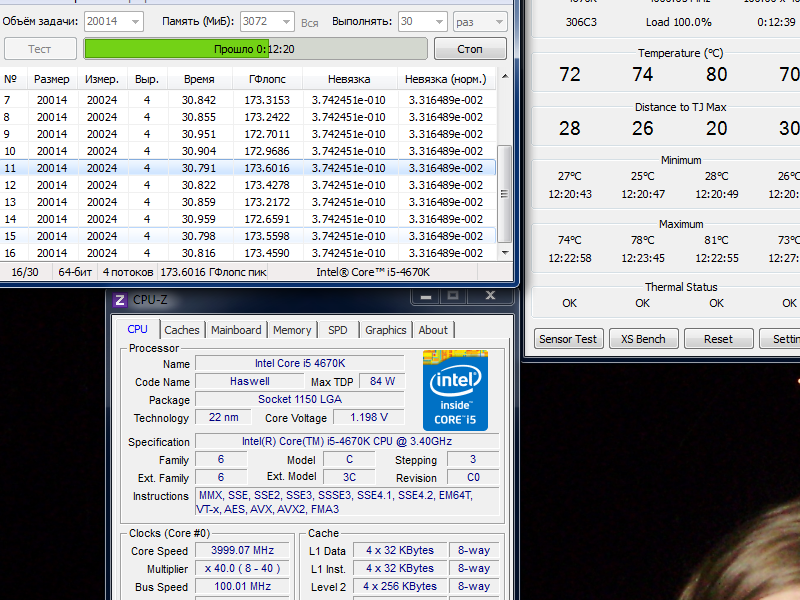The width and height of the screenshot is (800, 600).
Task: Click the Multiplier value x 40.0
Action: [x=242, y=568]
